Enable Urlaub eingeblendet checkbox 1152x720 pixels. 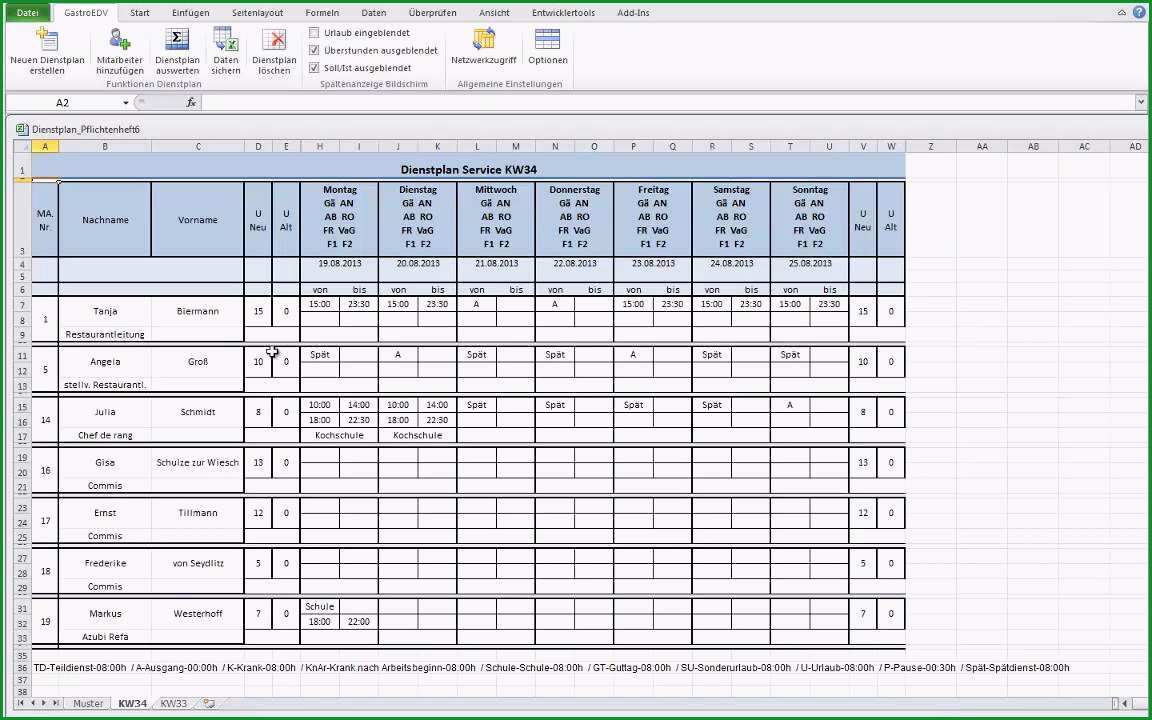pos(314,32)
